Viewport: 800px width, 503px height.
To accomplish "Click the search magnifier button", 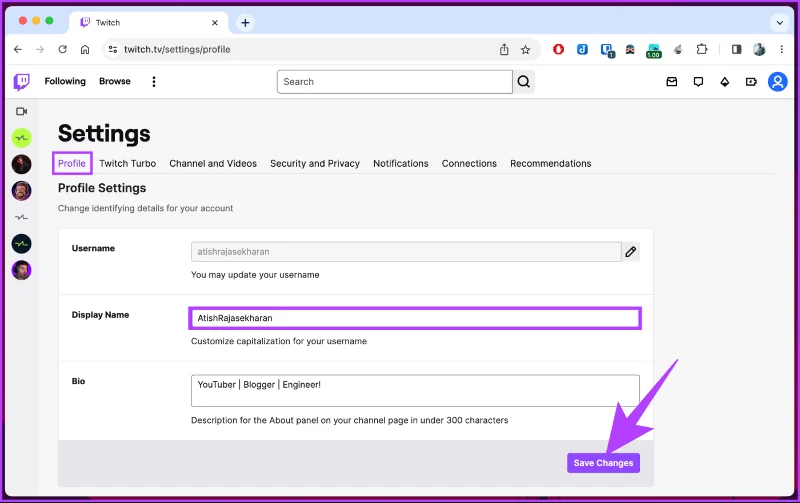I will [x=523, y=82].
